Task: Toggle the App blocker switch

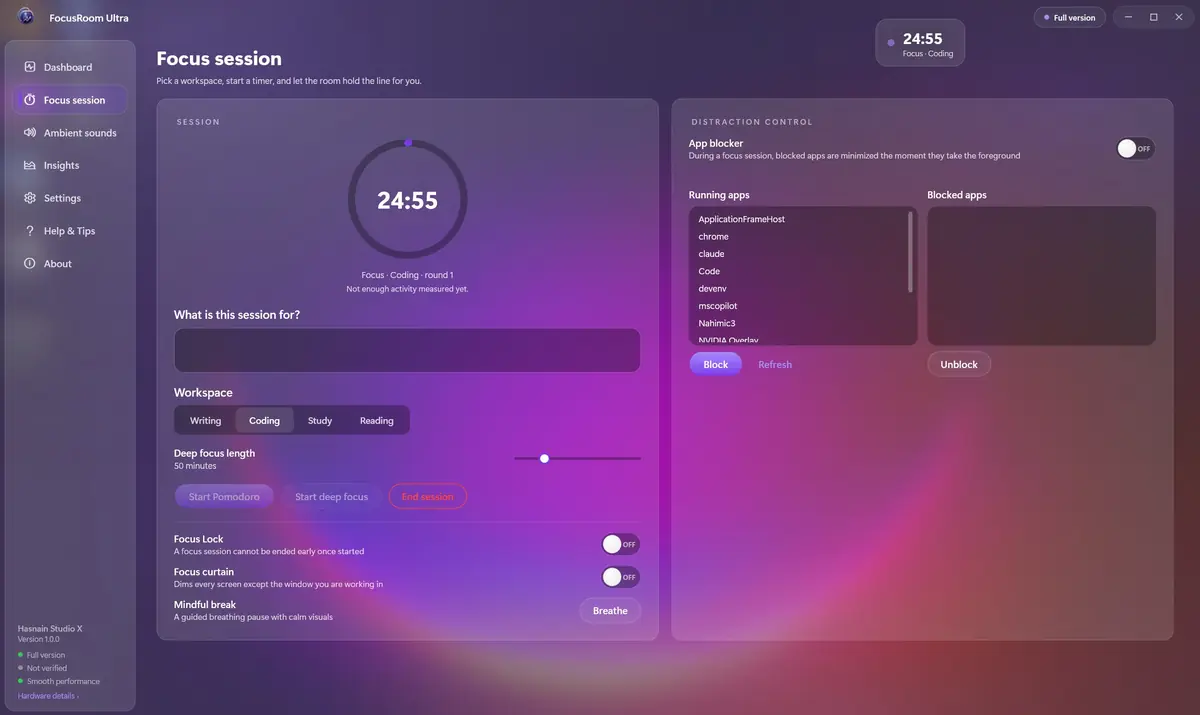Action: pos(1135,148)
